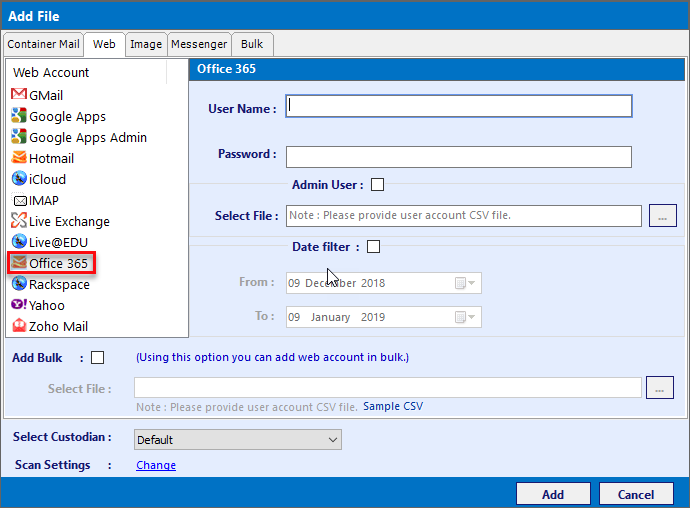Enable the Admin User checkbox
690x508 pixels.
(377, 184)
